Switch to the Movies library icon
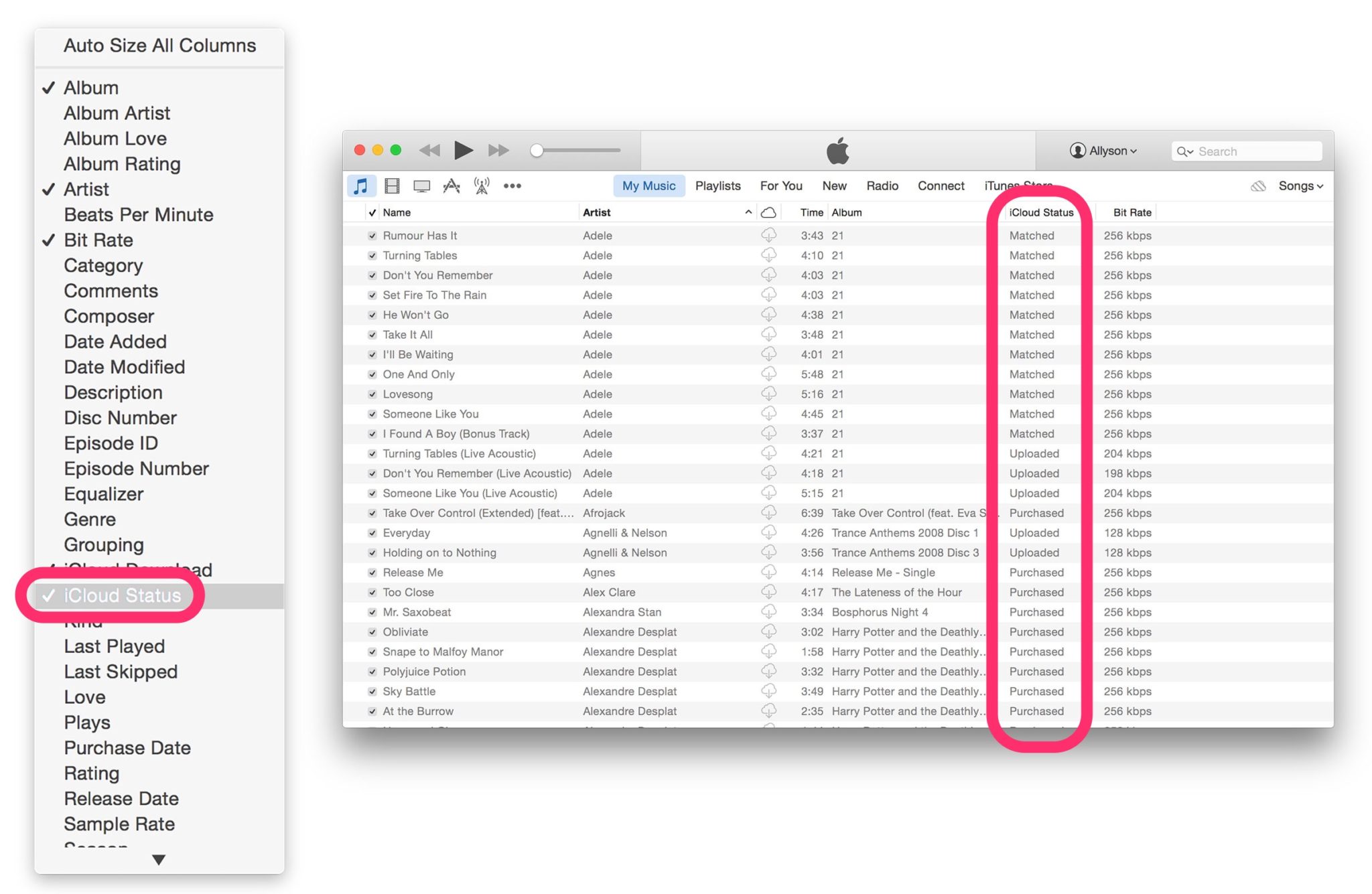The width and height of the screenshot is (1372, 894). 393,185
